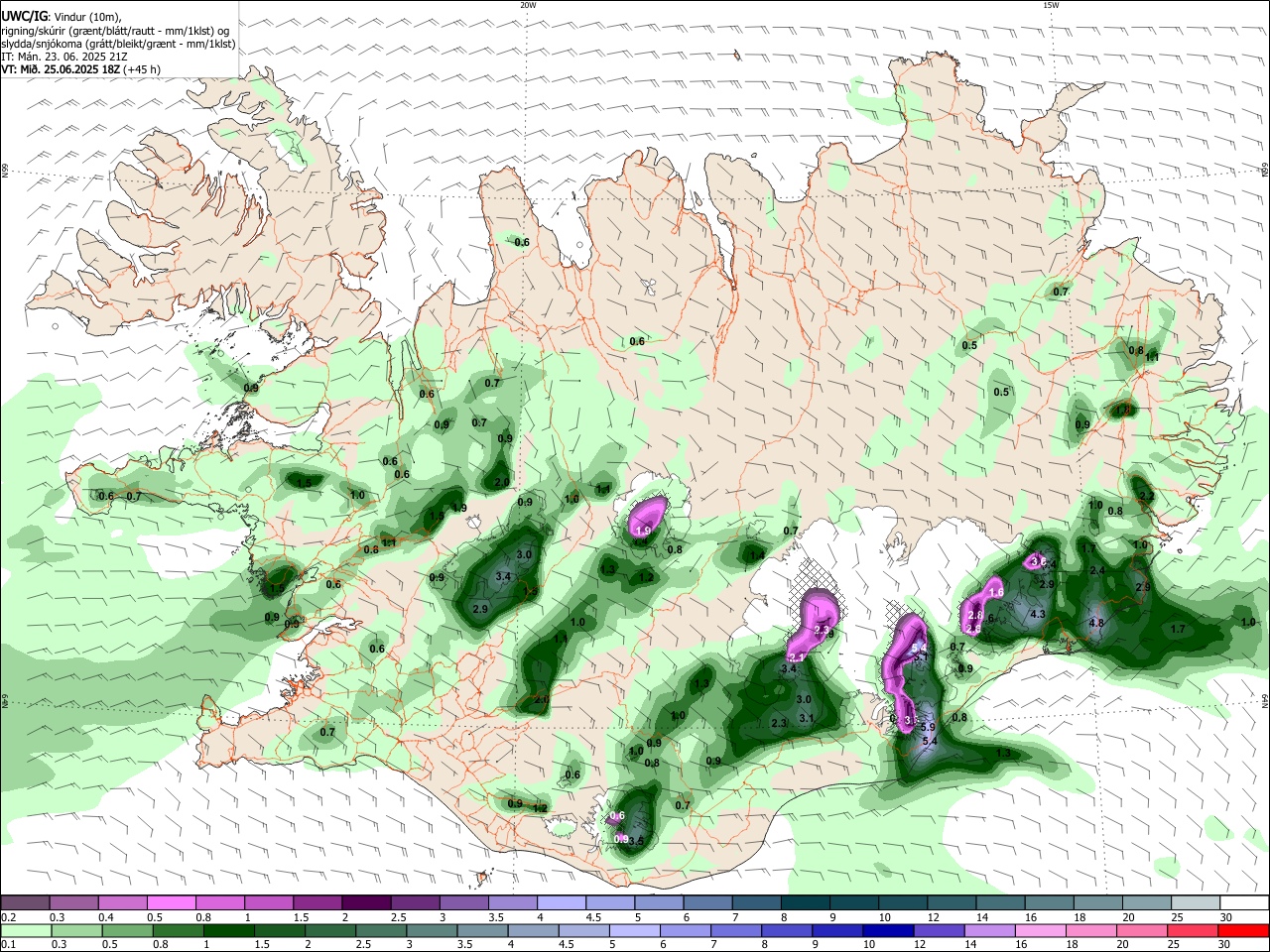This screenshot has height=952, width=1270.
Task: Click the 'VT: Mið. 25.06.2025 18Z (+45 h)' line
Action: pyautogui.click(x=81, y=69)
